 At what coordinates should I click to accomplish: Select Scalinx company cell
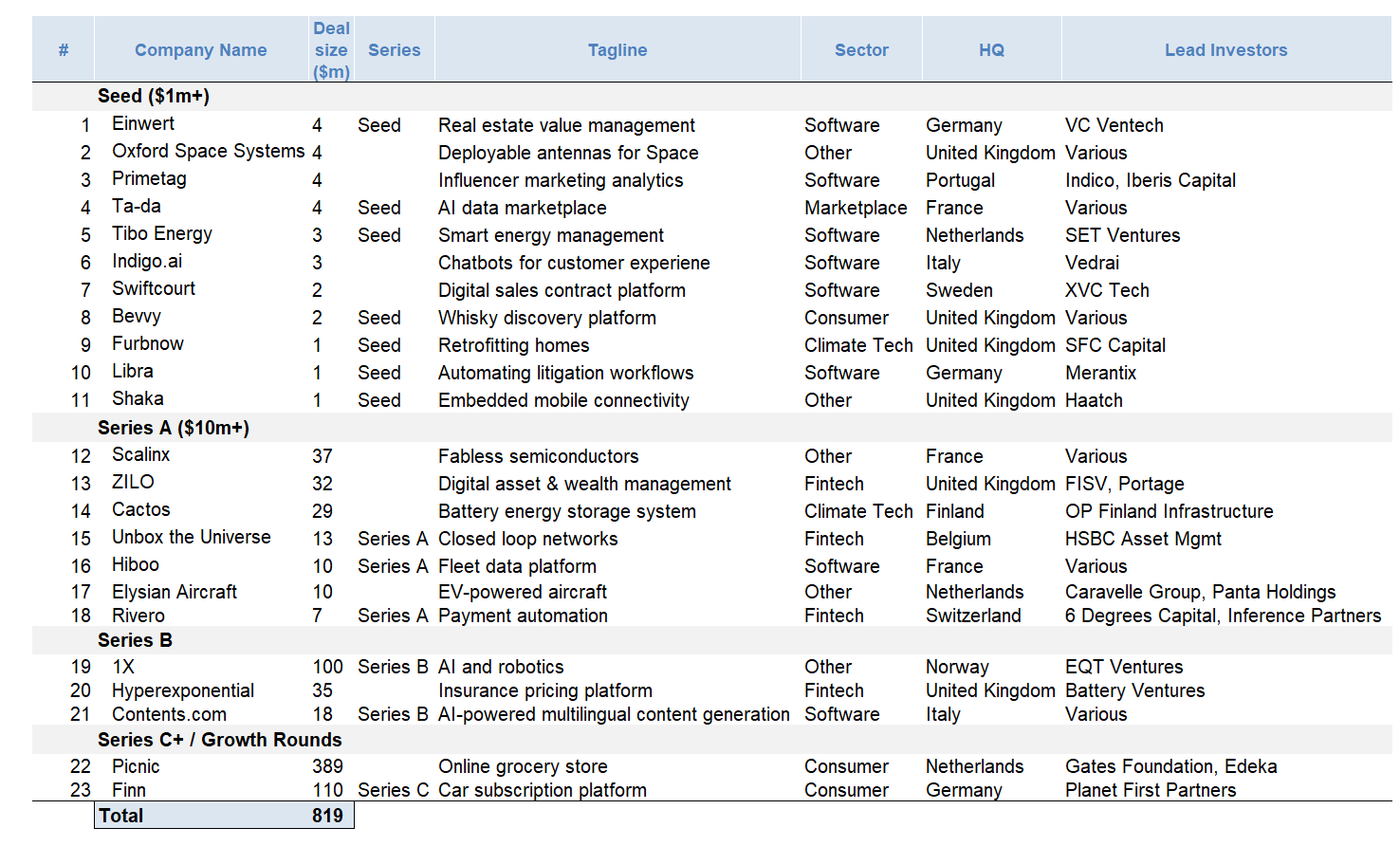click(x=141, y=454)
